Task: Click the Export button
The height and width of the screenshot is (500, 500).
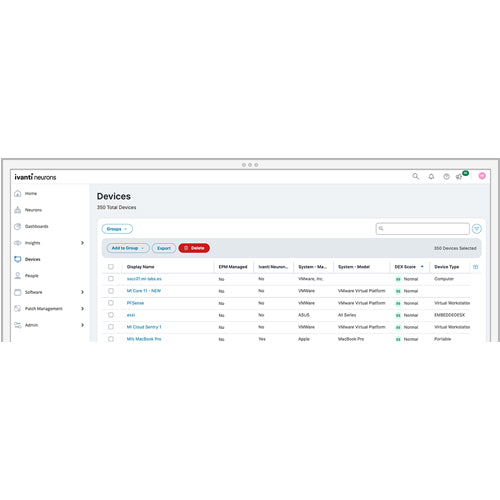Action: [x=164, y=248]
